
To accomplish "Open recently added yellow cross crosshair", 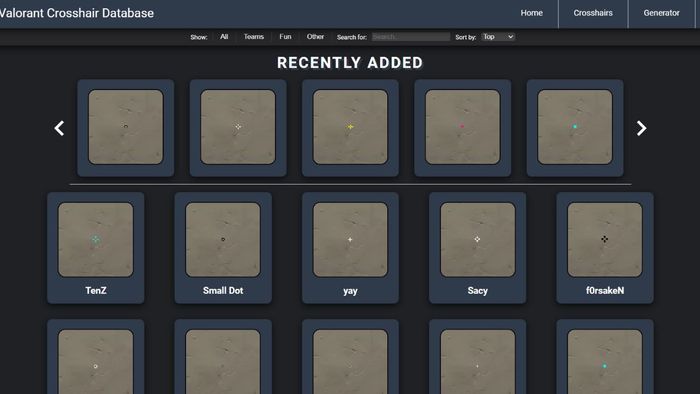I will point(350,128).
